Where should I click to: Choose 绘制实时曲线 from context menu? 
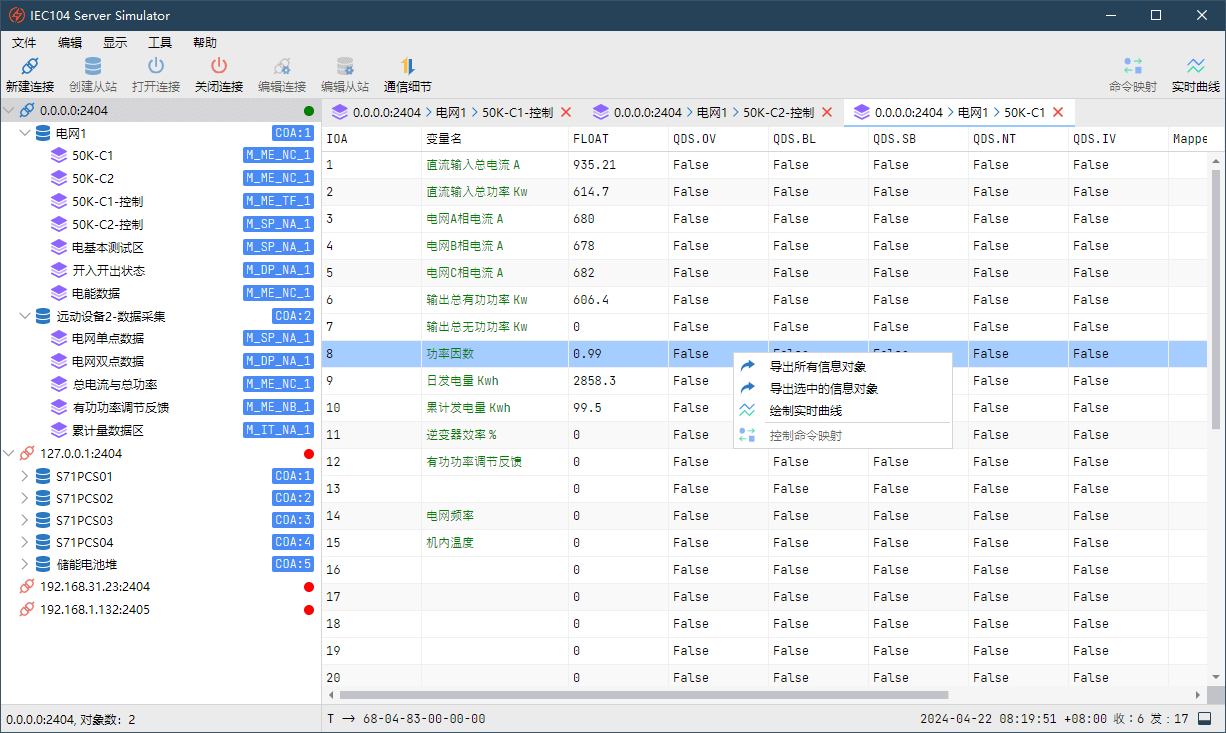click(x=805, y=411)
